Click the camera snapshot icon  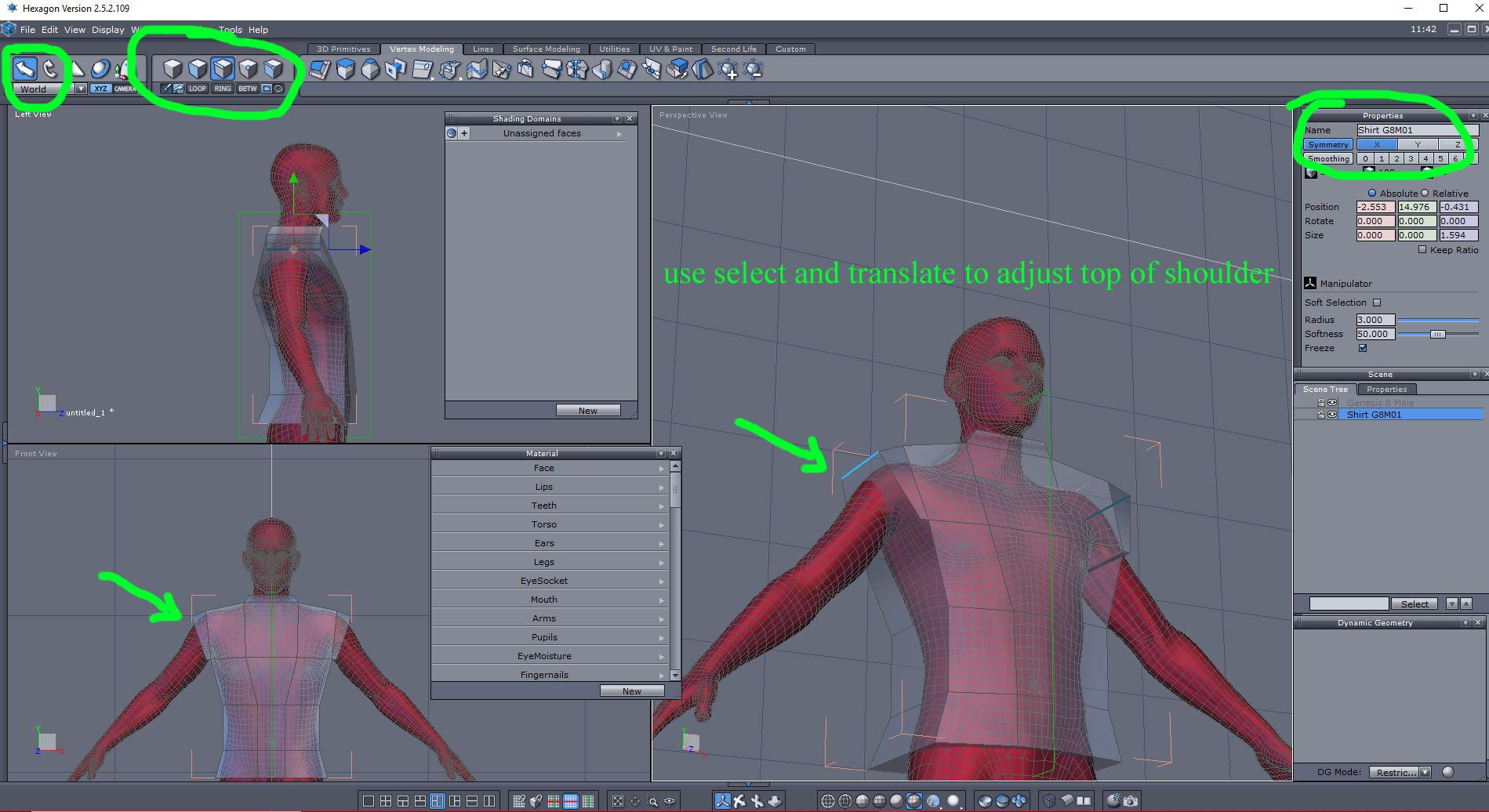[x=1130, y=801]
